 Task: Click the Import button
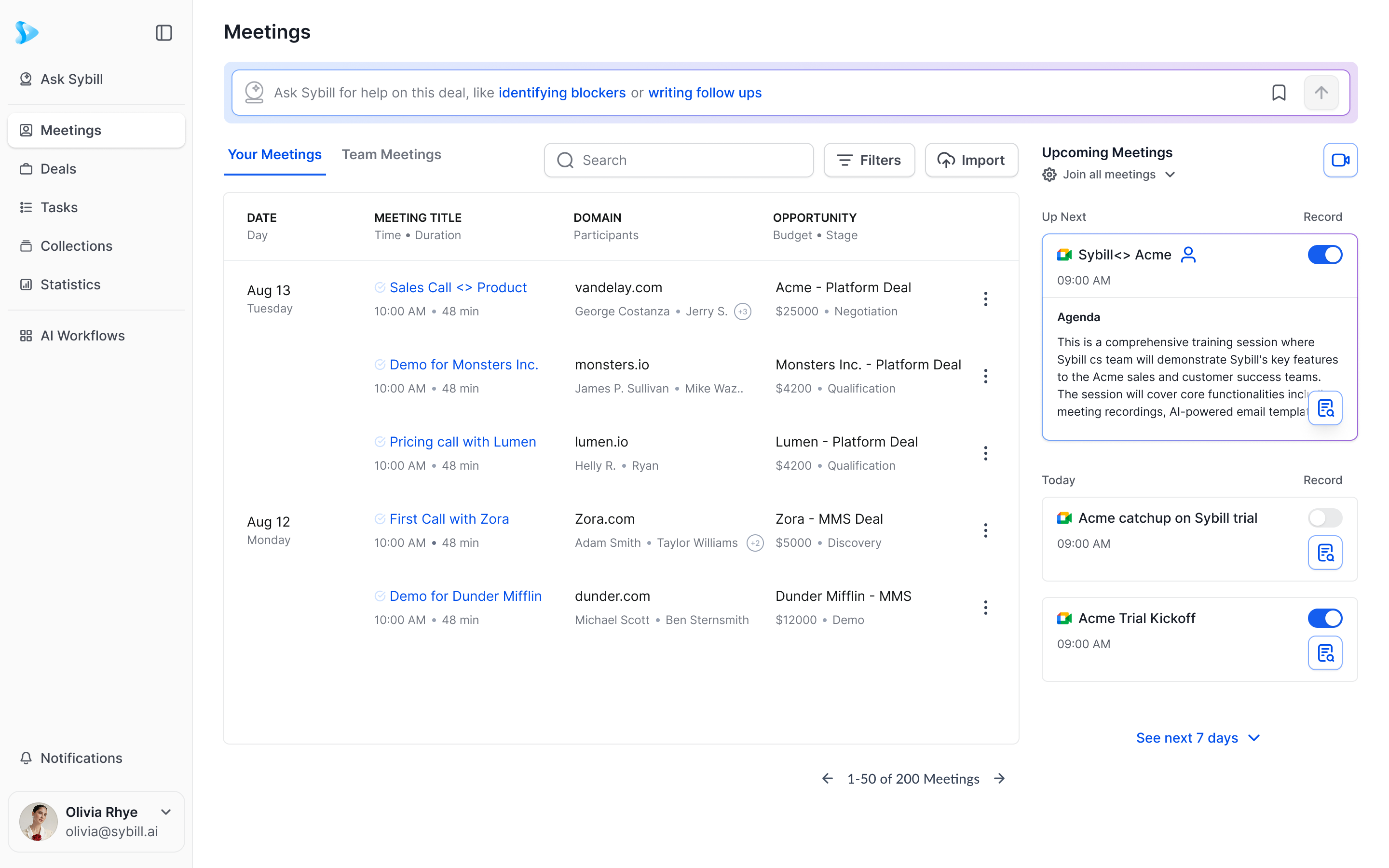[x=971, y=160]
